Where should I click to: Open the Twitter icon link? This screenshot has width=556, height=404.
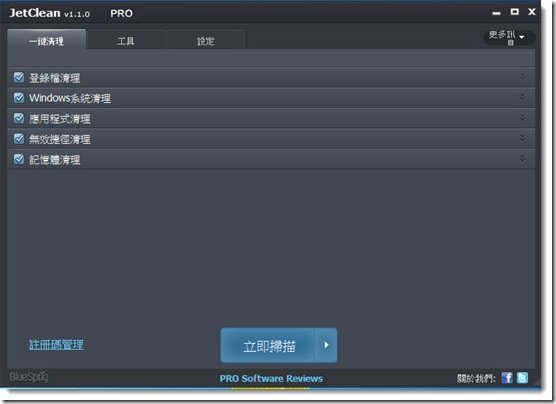tap(522, 378)
